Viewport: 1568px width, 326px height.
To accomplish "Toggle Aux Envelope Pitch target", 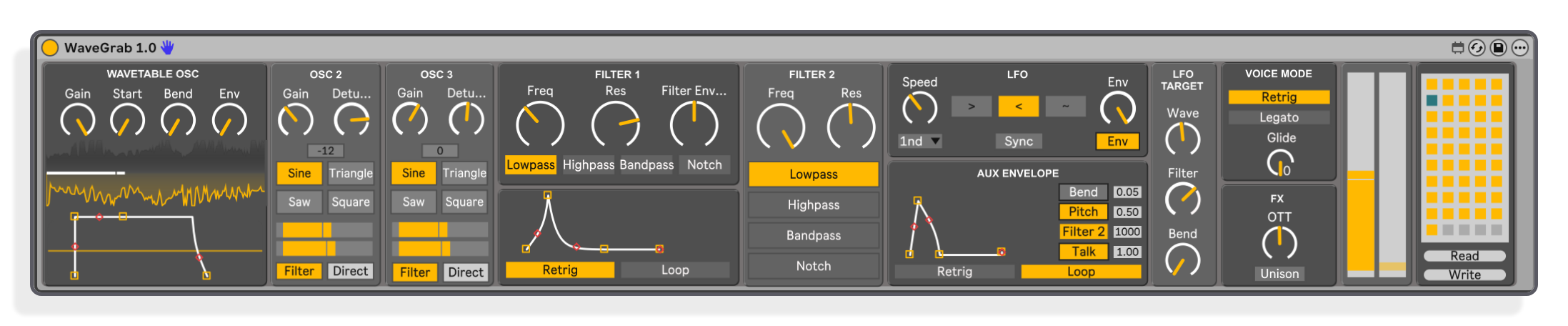I will point(1084,212).
